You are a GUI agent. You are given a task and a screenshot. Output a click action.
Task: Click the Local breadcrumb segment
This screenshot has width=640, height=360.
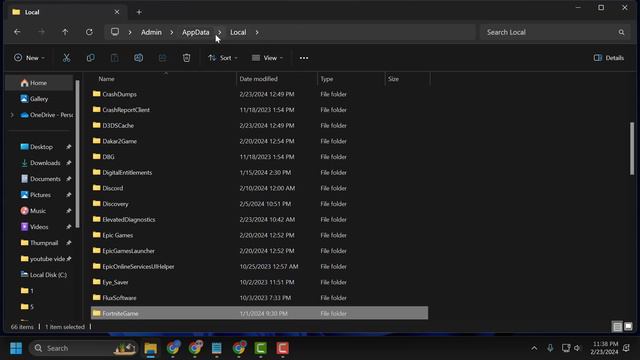point(238,32)
